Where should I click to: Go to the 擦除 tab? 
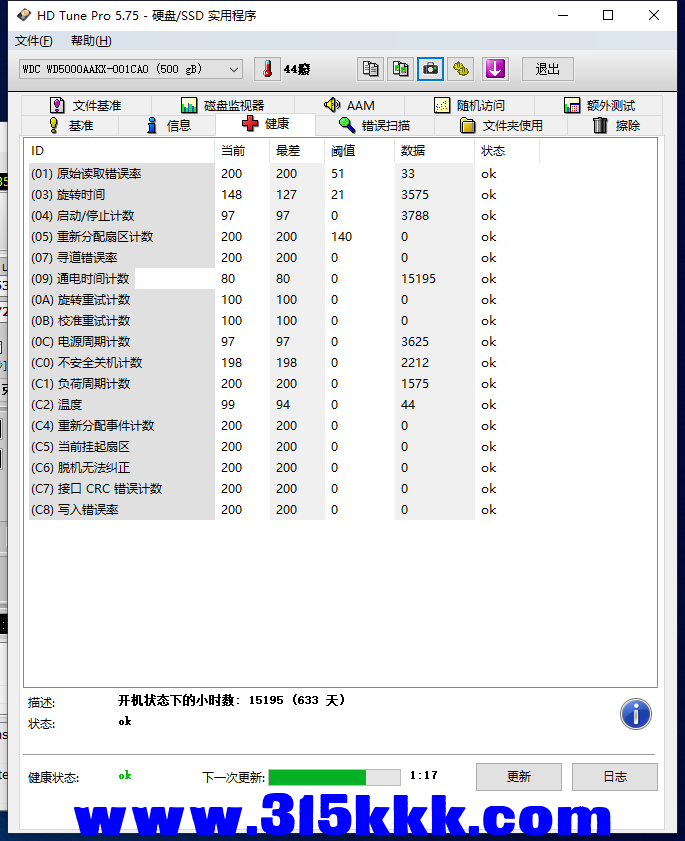pos(616,126)
